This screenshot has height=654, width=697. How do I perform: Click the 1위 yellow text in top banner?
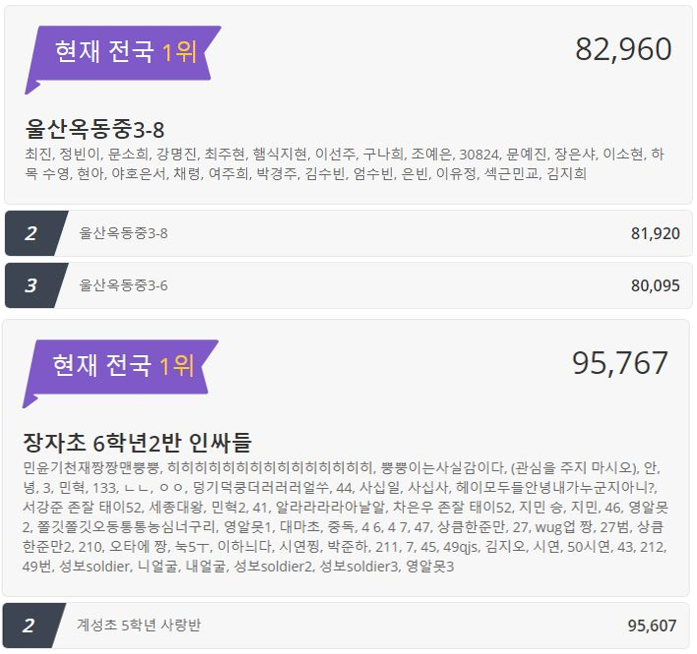[179, 52]
